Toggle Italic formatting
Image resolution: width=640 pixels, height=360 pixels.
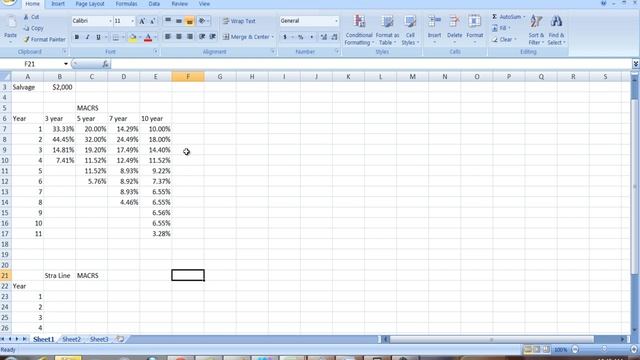point(87,37)
